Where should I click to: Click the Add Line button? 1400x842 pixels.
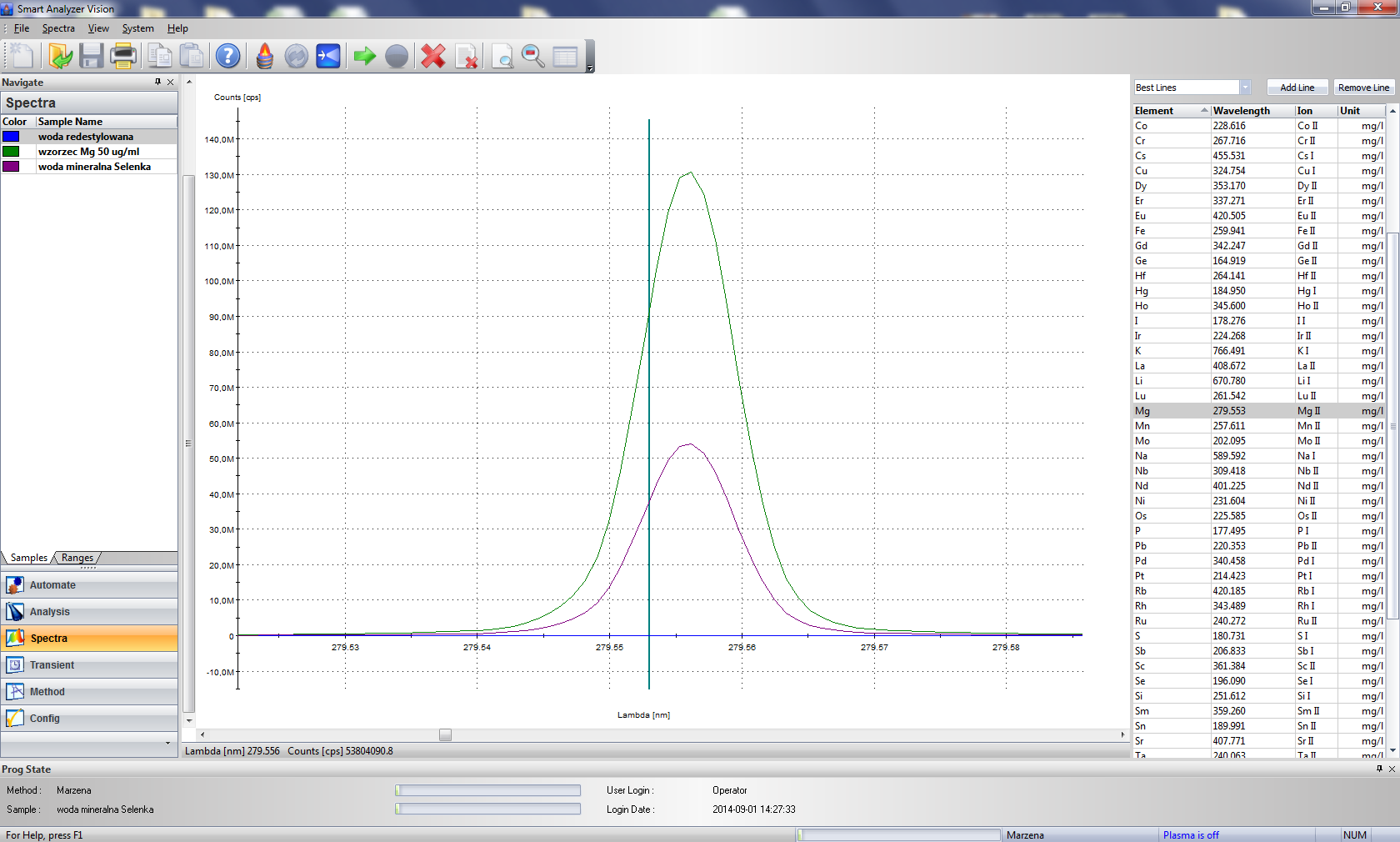(x=1297, y=88)
